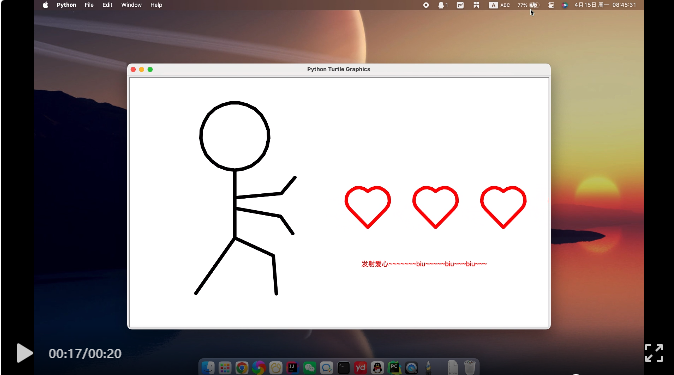Screen dimensions: 674x375
Task: Open the blue chat bubble app in dock
Action: [x=326, y=368]
